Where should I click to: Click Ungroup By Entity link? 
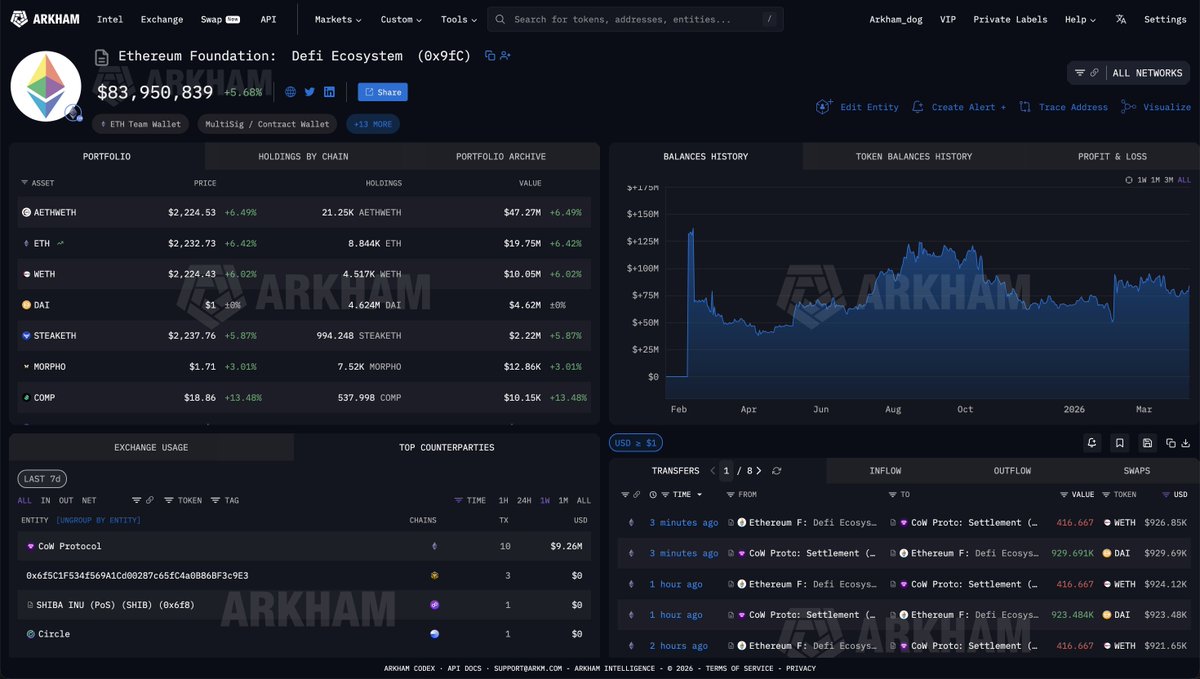[x=98, y=520]
